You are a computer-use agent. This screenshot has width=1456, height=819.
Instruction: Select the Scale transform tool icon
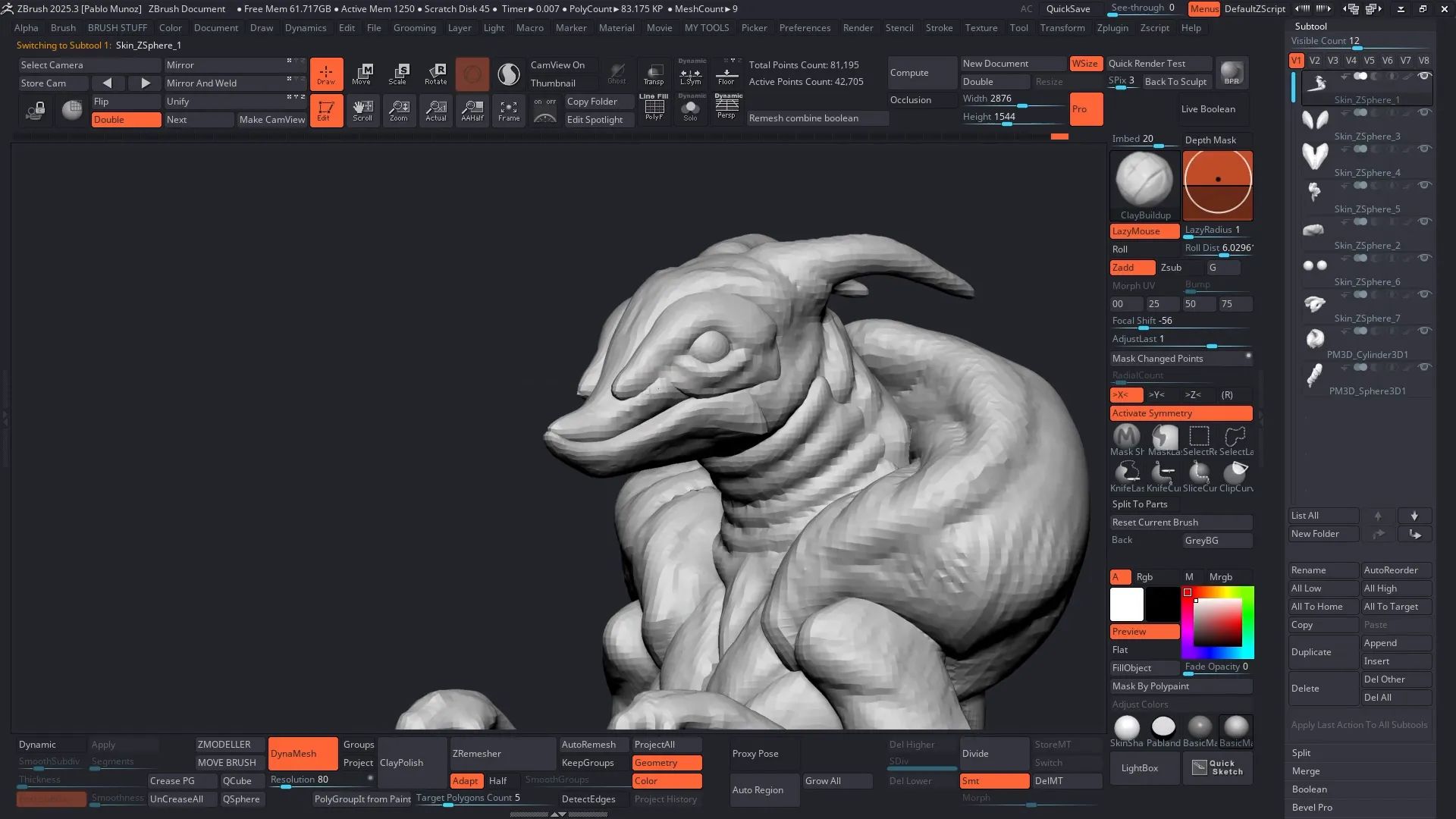[399, 74]
